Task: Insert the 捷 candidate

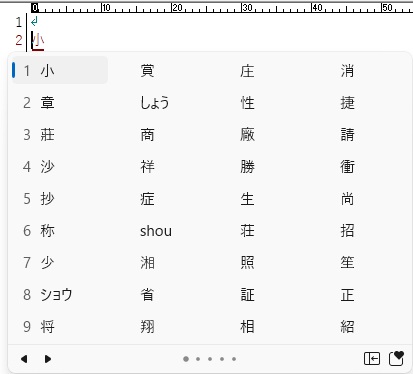Action: point(347,103)
